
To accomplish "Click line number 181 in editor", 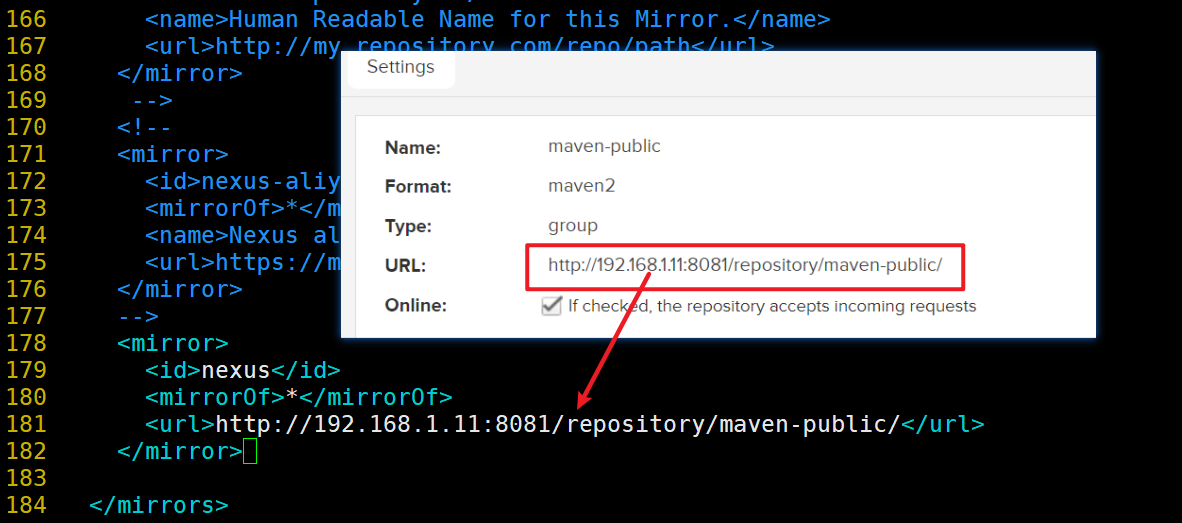I will coord(26,424).
